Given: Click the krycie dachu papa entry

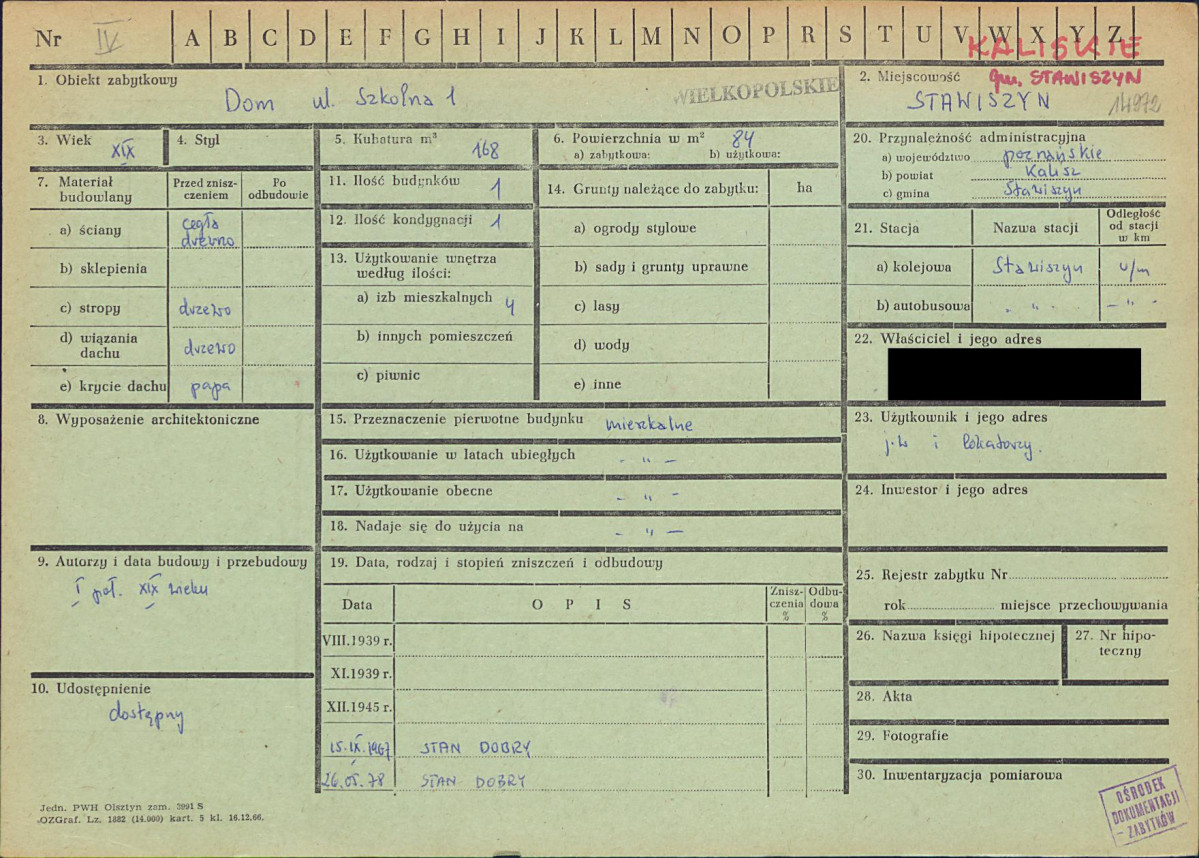Looking at the screenshot, I should coord(210,388).
